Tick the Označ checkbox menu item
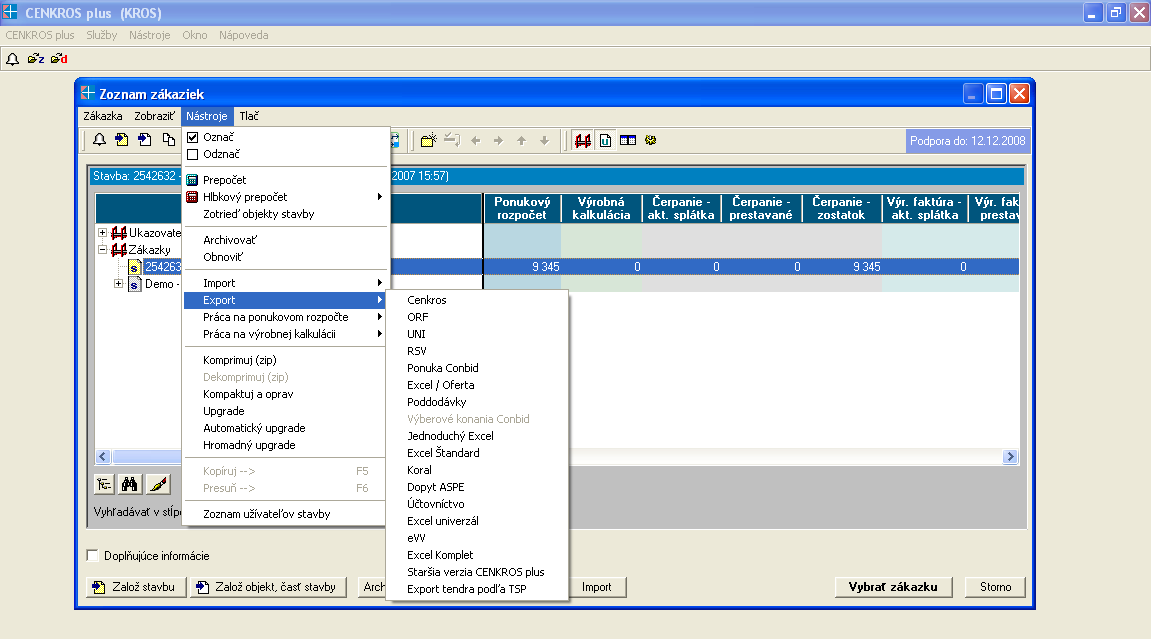Screen dimensions: 1151x639 point(192,137)
